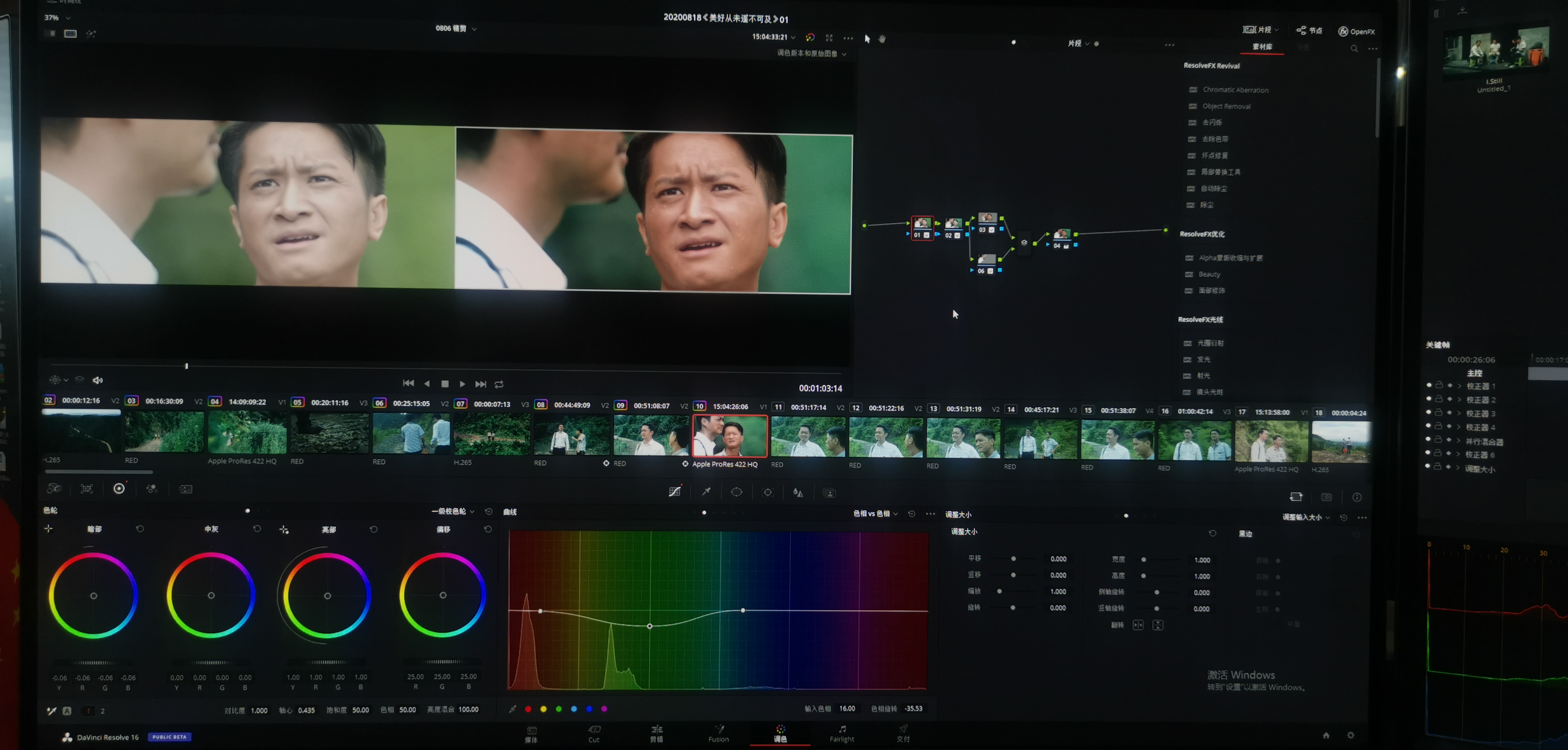1568x750 pixels.
Task: Click the OpenFX button
Action: 1356,32
